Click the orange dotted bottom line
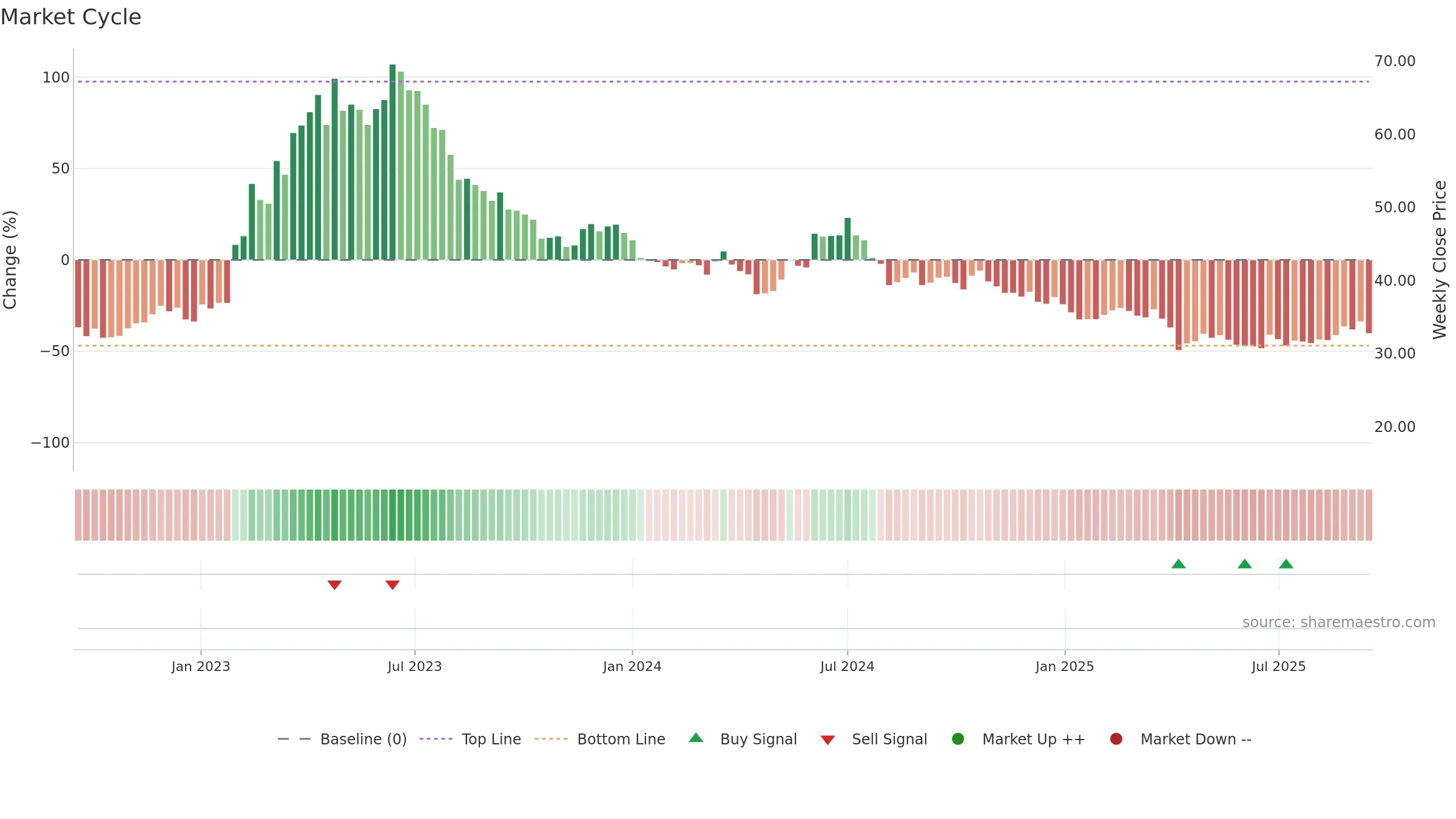 pos(723,346)
